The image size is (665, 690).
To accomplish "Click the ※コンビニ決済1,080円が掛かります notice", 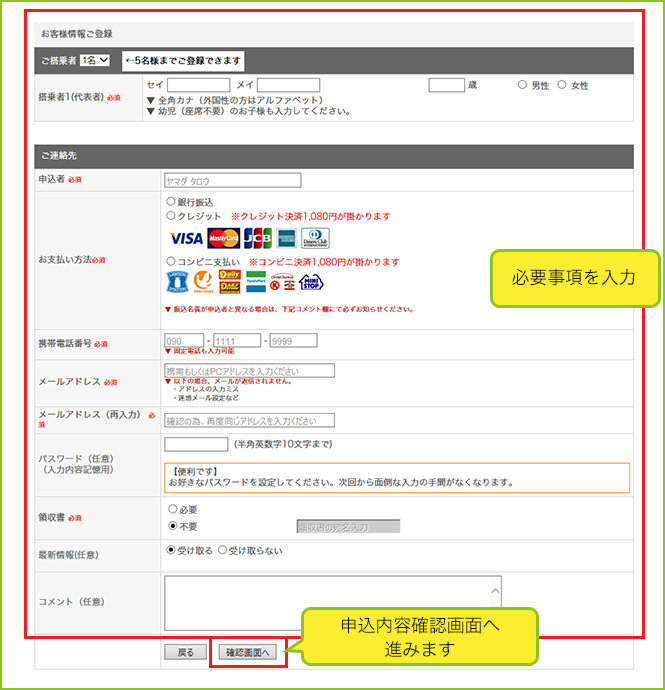I will 324,262.
